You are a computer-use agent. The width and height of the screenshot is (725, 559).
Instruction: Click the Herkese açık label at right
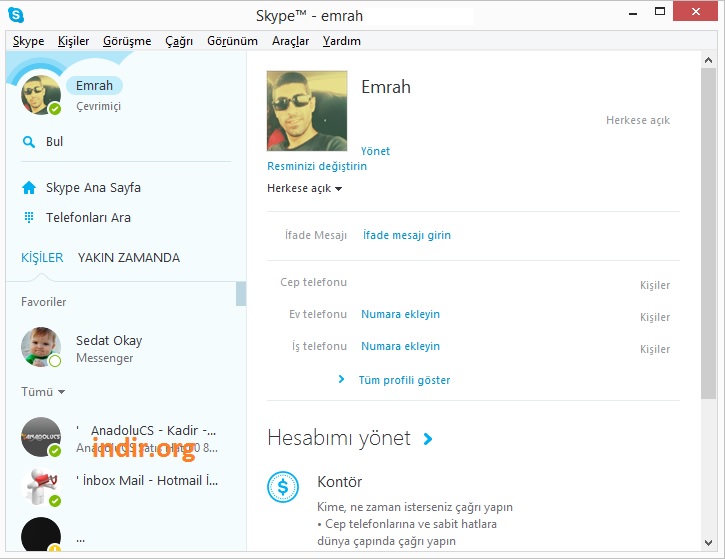click(638, 120)
